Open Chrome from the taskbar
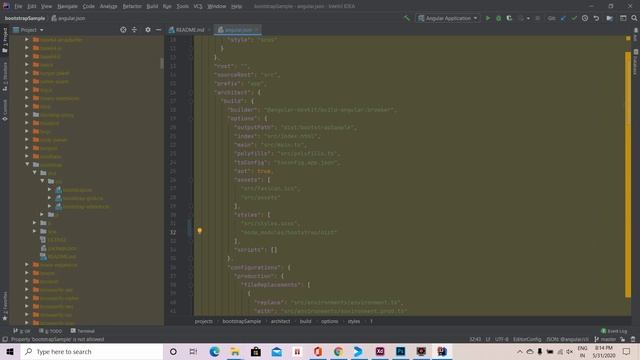 (x=338, y=351)
